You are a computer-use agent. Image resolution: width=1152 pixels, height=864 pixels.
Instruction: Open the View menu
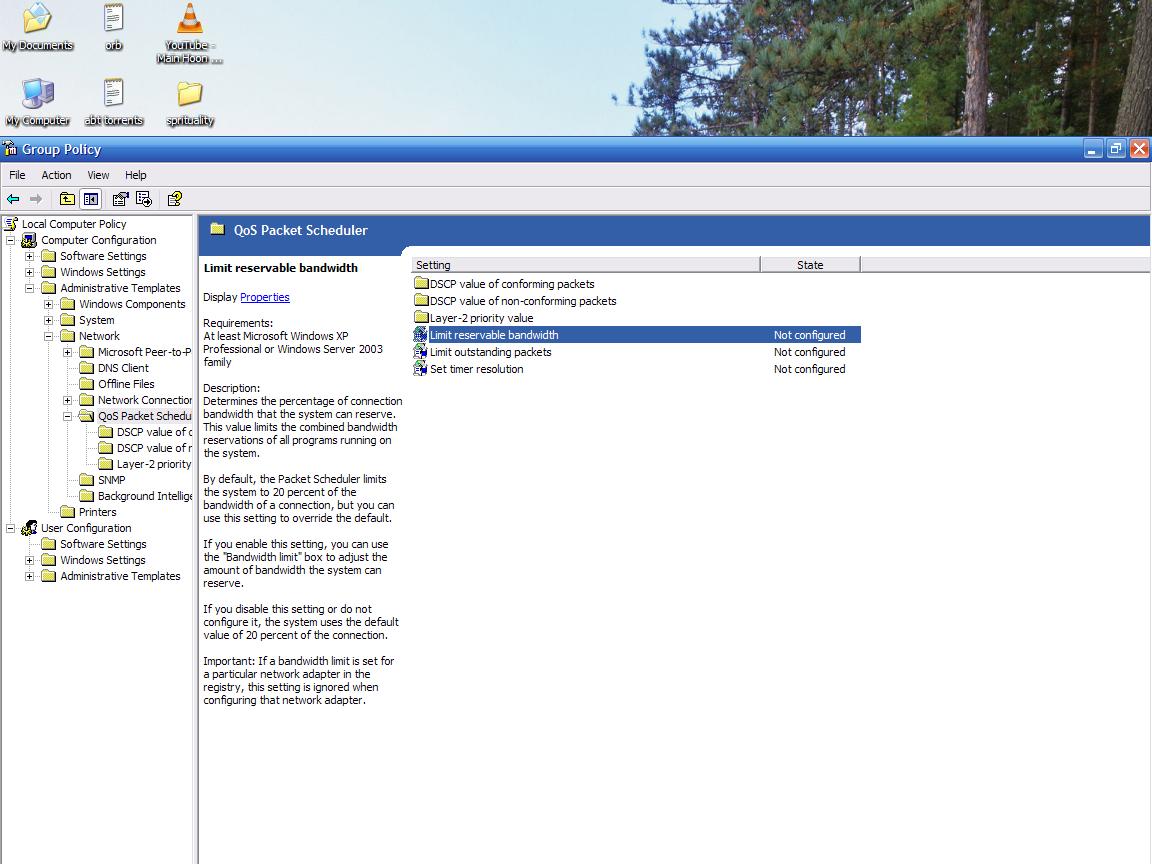pyautogui.click(x=97, y=175)
